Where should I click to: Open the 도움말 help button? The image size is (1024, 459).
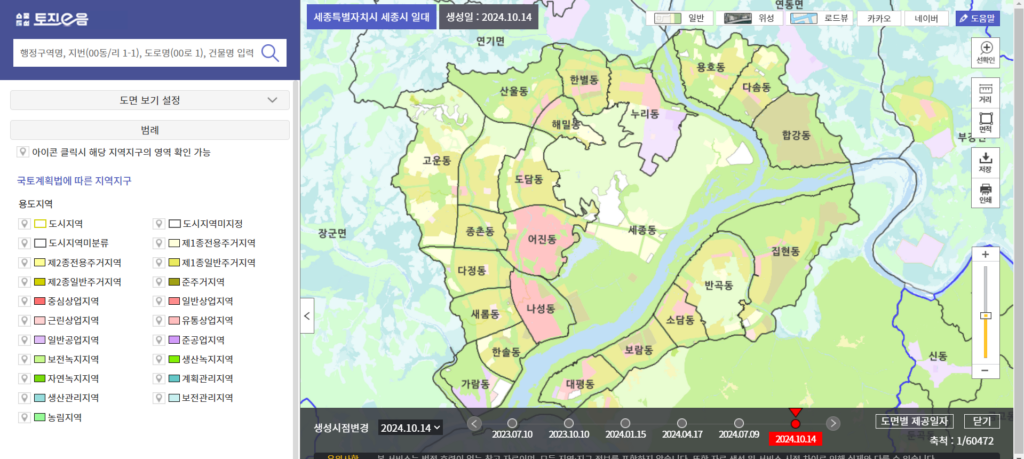coord(978,18)
